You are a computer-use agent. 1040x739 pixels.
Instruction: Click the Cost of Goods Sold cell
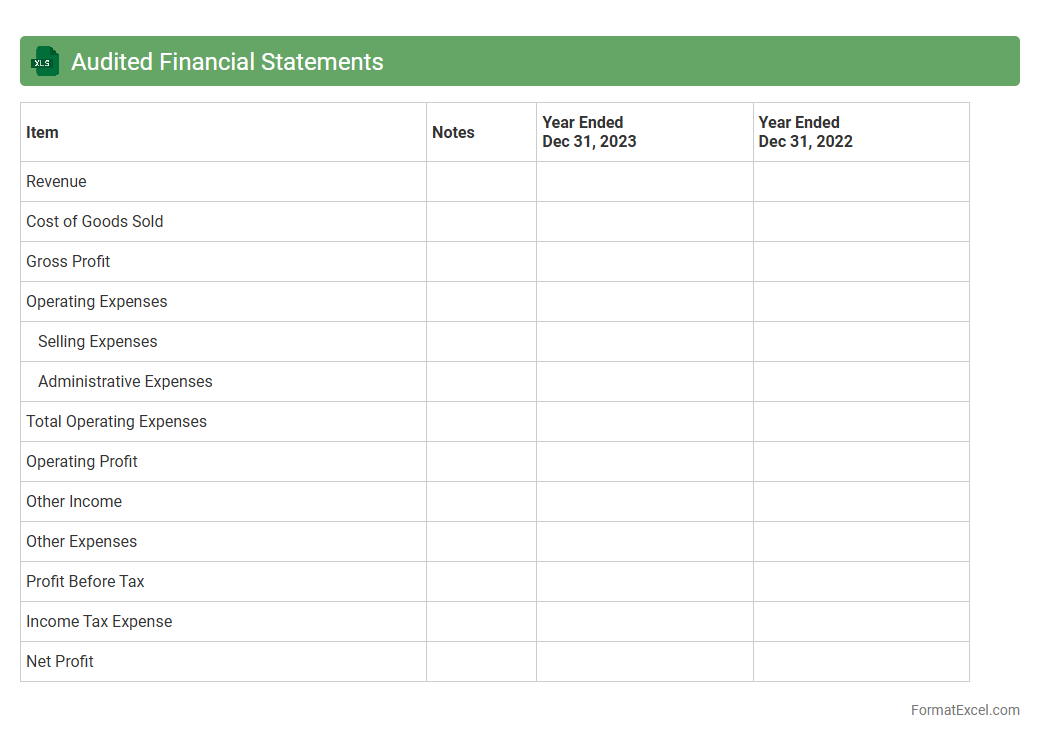95,222
